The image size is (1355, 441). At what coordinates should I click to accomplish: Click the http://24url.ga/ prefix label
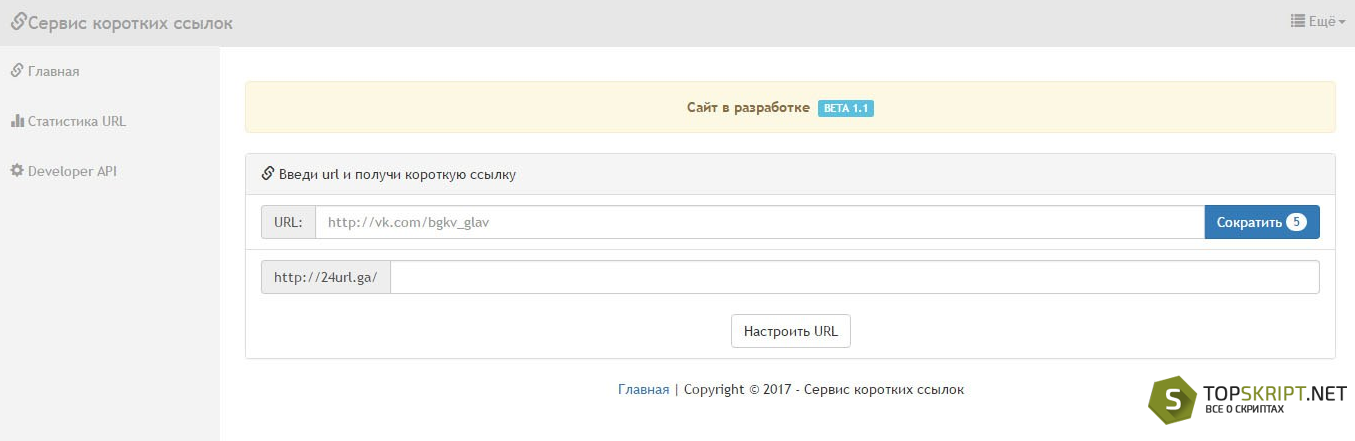326,277
